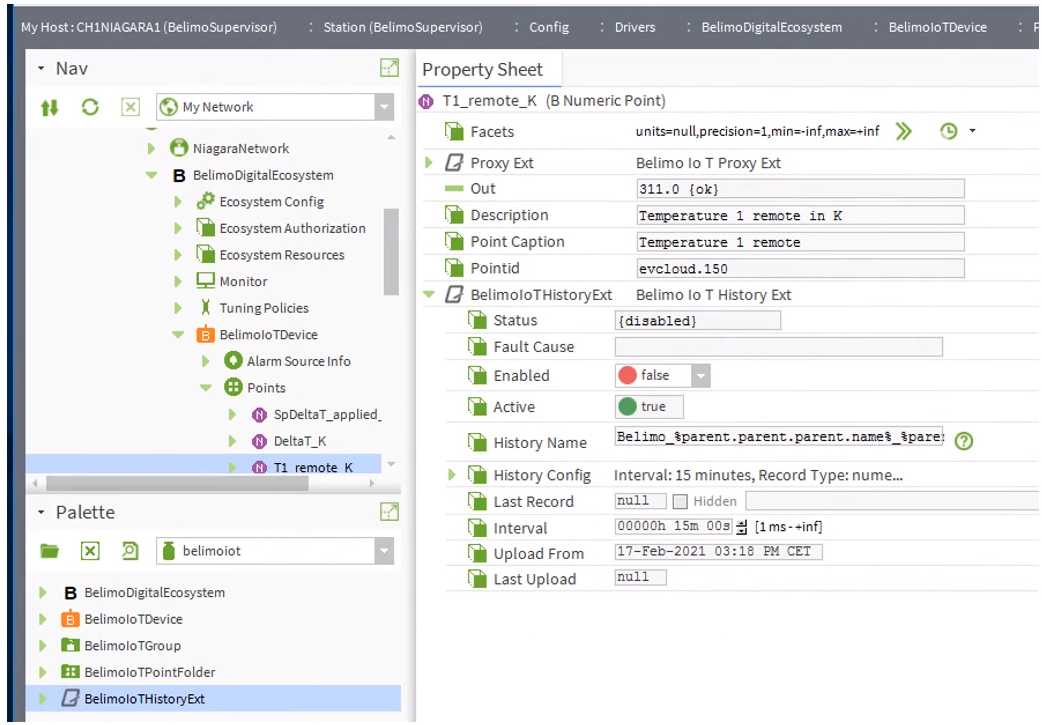Expand Ecosystem Authorization tree node

click(178, 228)
